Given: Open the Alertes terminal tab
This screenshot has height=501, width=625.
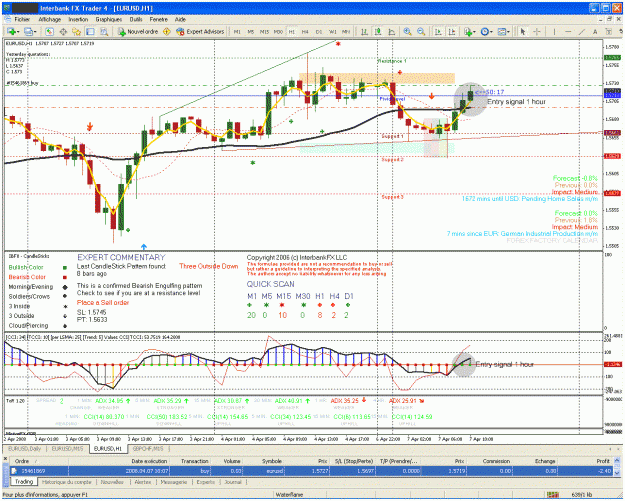Looking at the screenshot, I should [x=143, y=482].
